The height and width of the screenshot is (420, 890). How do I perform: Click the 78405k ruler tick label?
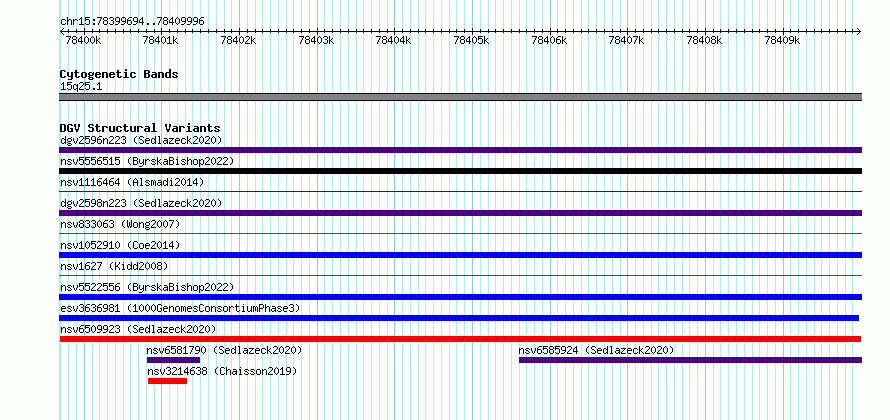pyautogui.click(x=472, y=40)
